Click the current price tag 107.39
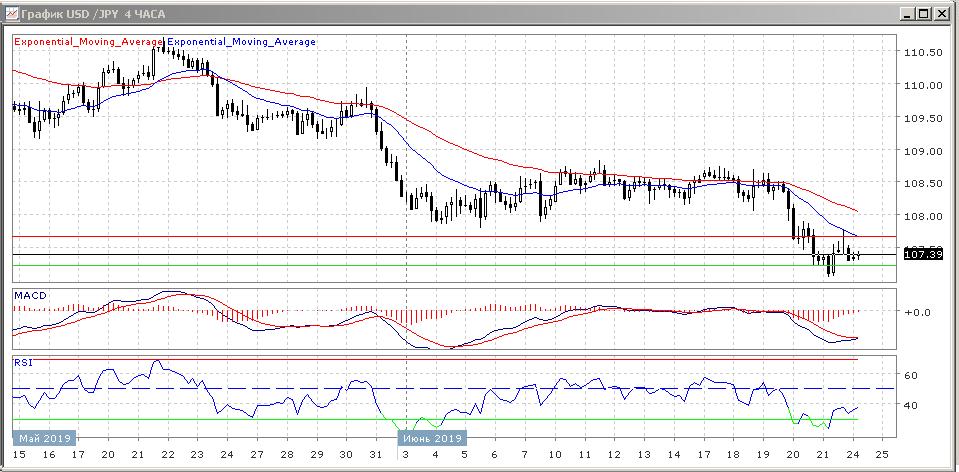The height and width of the screenshot is (472, 959). (x=923, y=254)
